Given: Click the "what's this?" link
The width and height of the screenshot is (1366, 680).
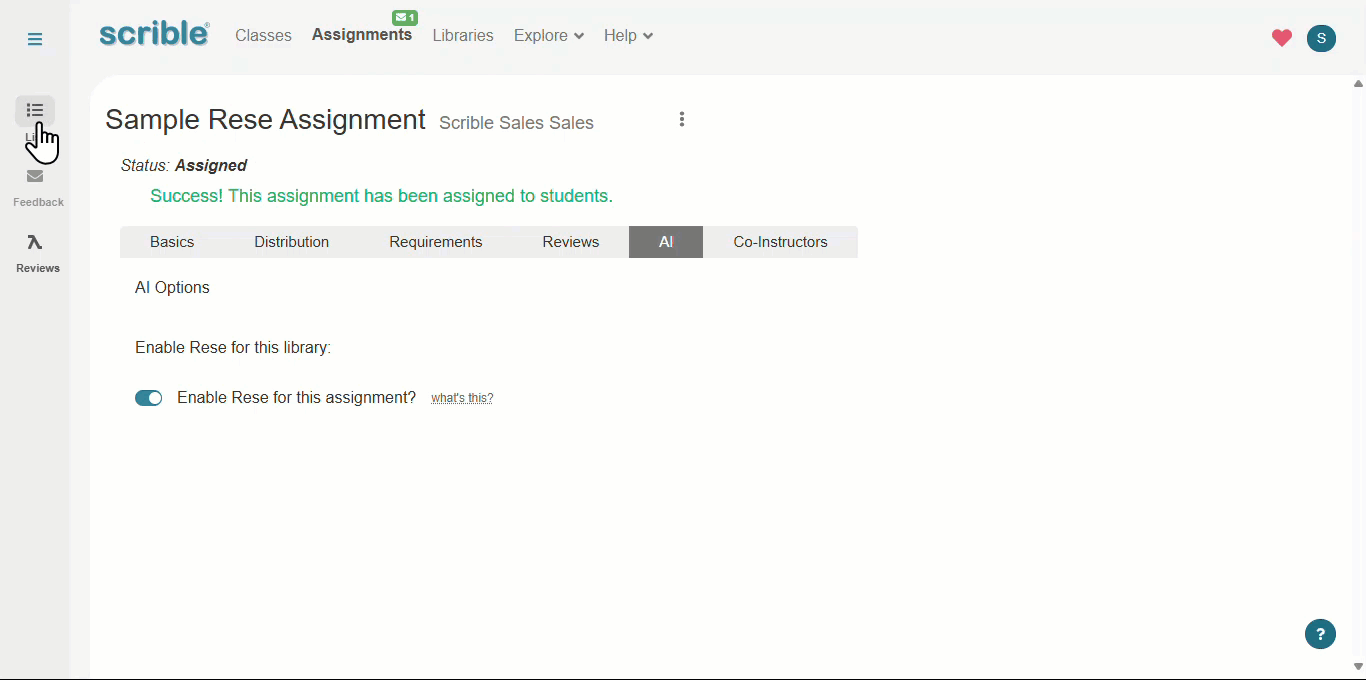Looking at the screenshot, I should click(462, 398).
